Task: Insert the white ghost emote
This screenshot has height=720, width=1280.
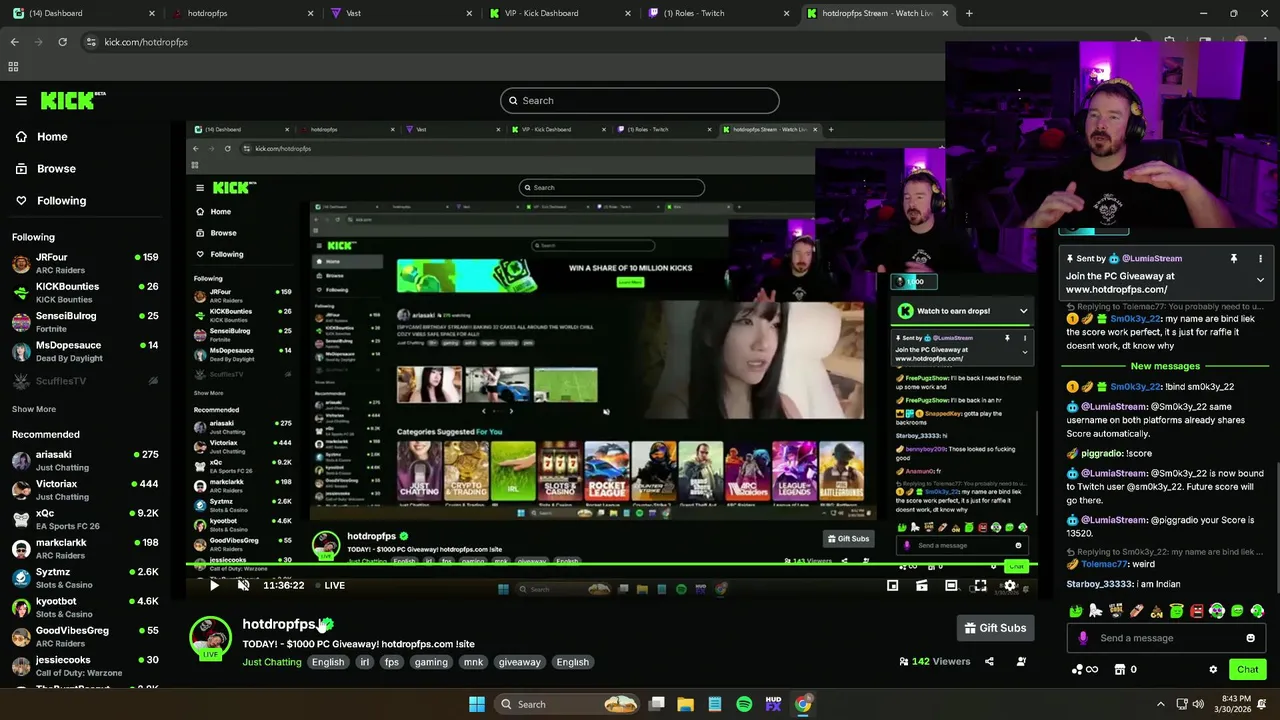Action: tap(1095, 611)
